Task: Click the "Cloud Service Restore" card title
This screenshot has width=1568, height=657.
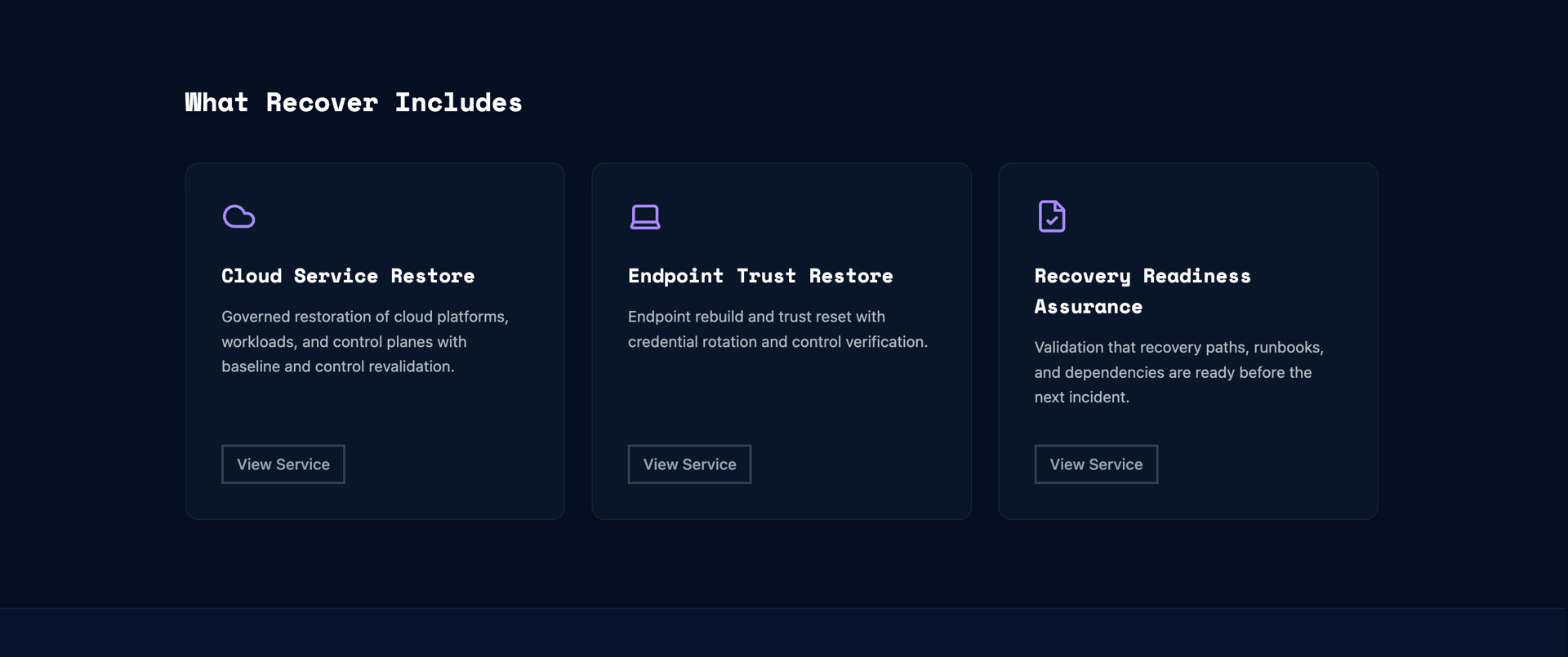Action: coord(348,276)
